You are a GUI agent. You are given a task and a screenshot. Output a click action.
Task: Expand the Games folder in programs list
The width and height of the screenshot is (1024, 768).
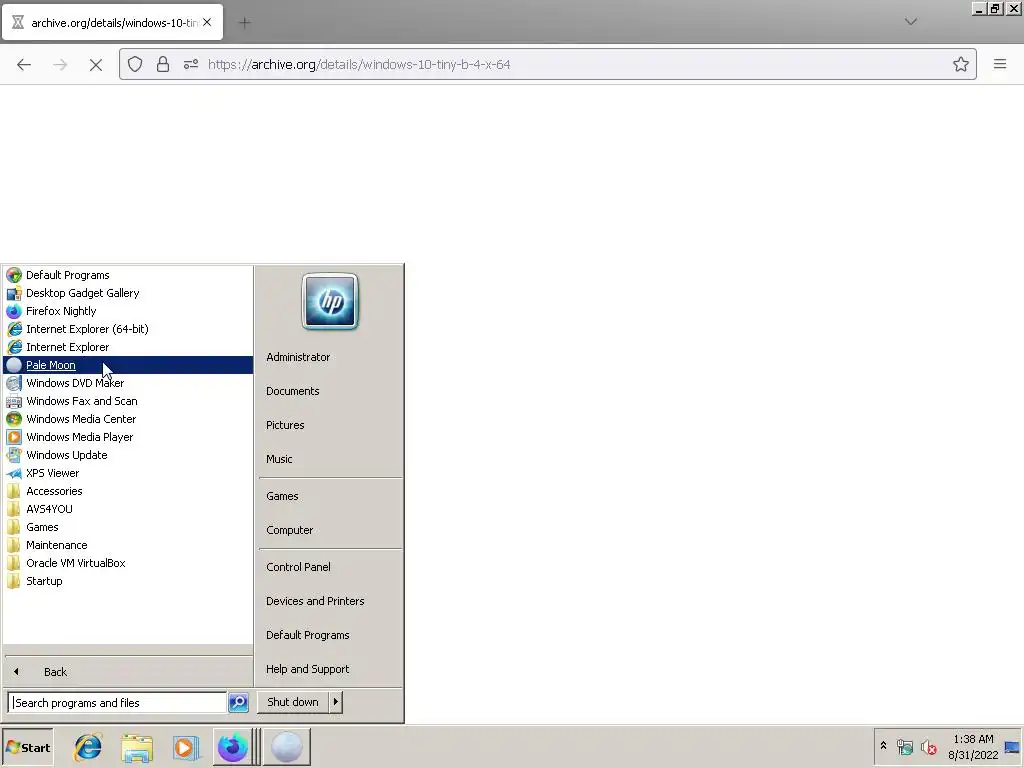tap(128, 527)
